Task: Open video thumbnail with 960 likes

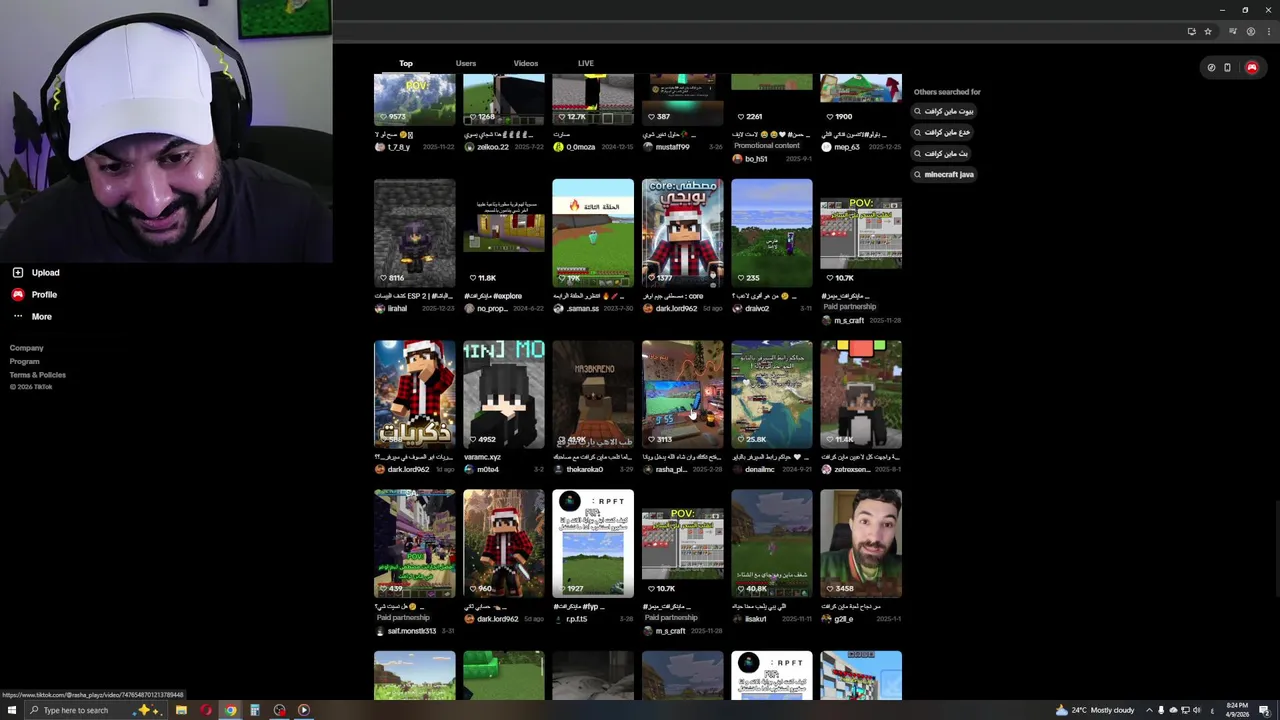Action: 504,543
